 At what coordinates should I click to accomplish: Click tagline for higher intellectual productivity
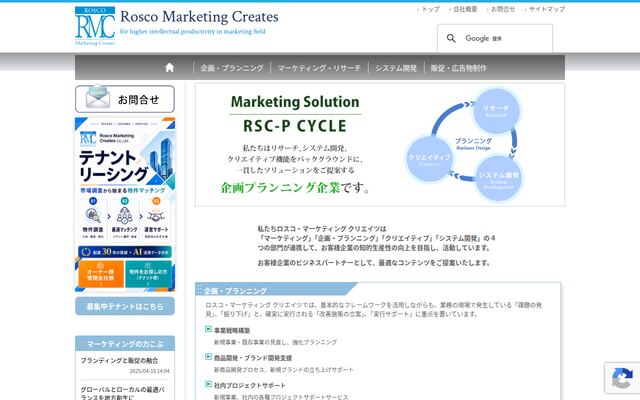pos(193,31)
